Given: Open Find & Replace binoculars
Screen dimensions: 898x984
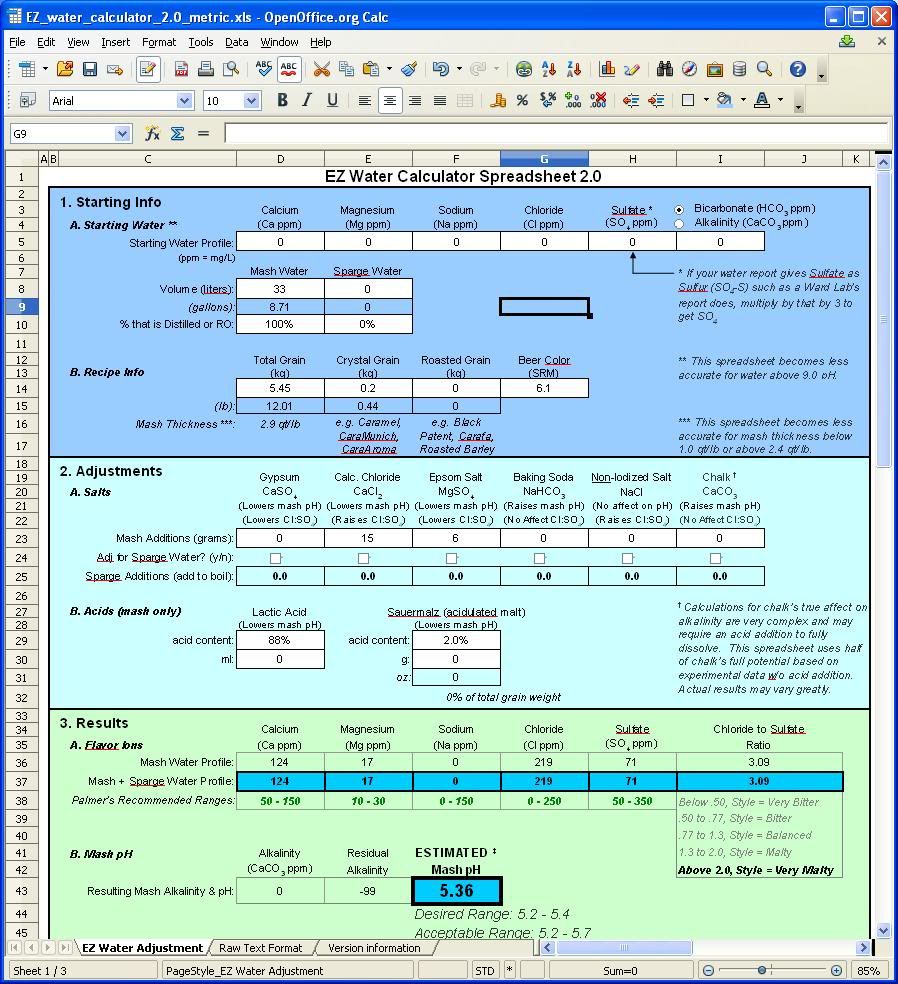Looking at the screenshot, I should (664, 69).
